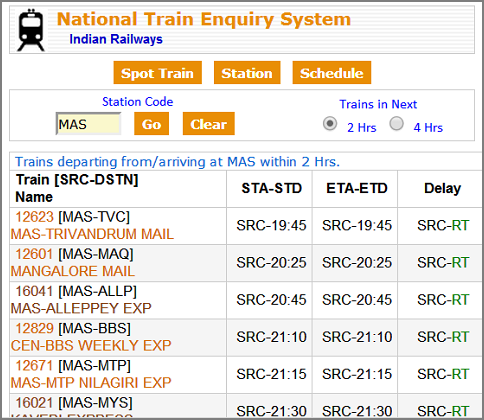This screenshot has width=484, height=420.
Task: Open MAS-MTP NILAGIRI EXP link
Action: pos(91,383)
